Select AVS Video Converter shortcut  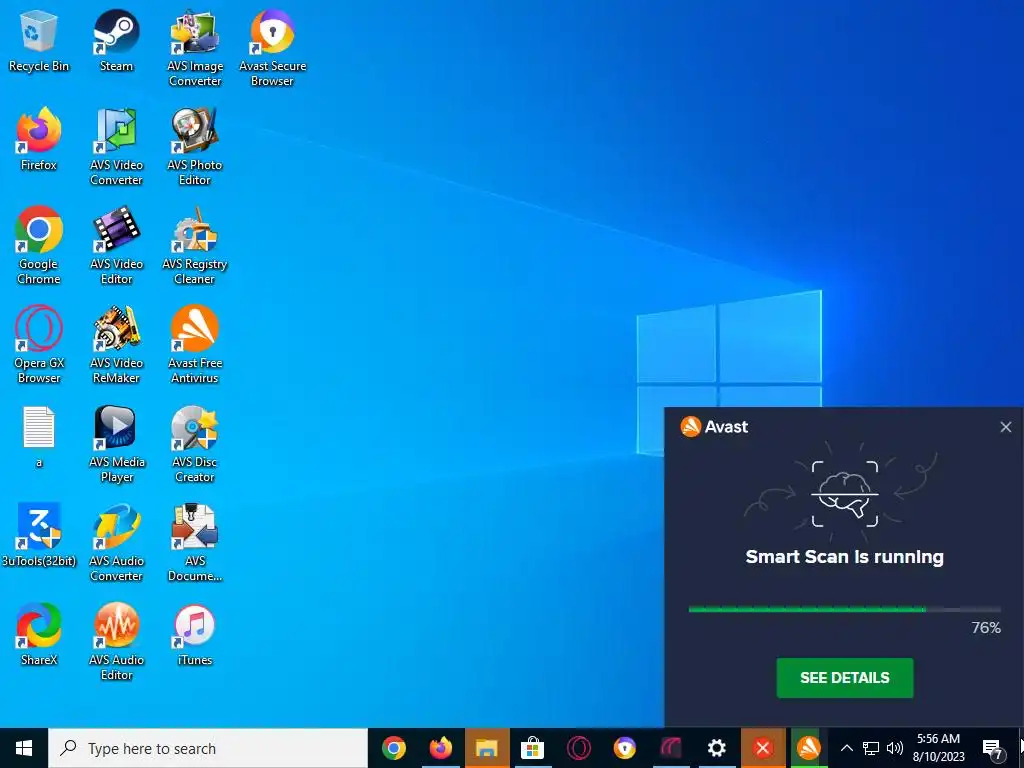[116, 148]
